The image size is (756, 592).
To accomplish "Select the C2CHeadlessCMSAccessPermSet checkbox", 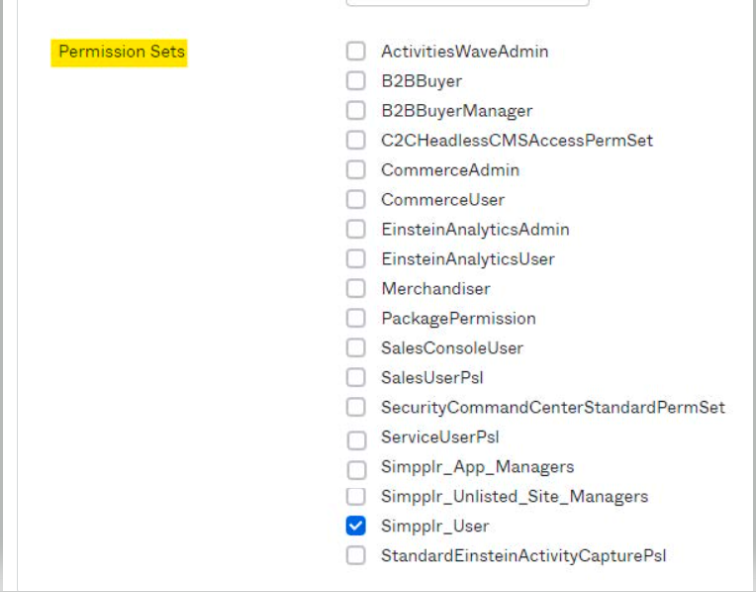I will pos(356,140).
